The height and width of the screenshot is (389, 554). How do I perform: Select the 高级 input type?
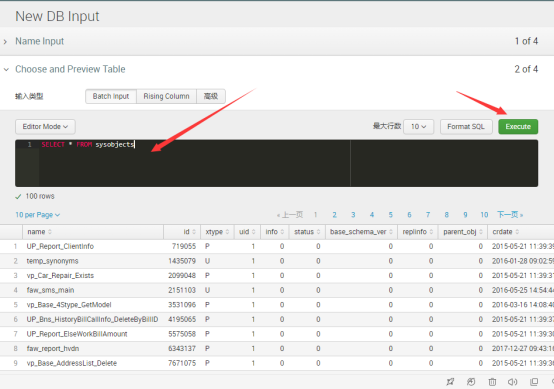pyautogui.click(x=211, y=96)
